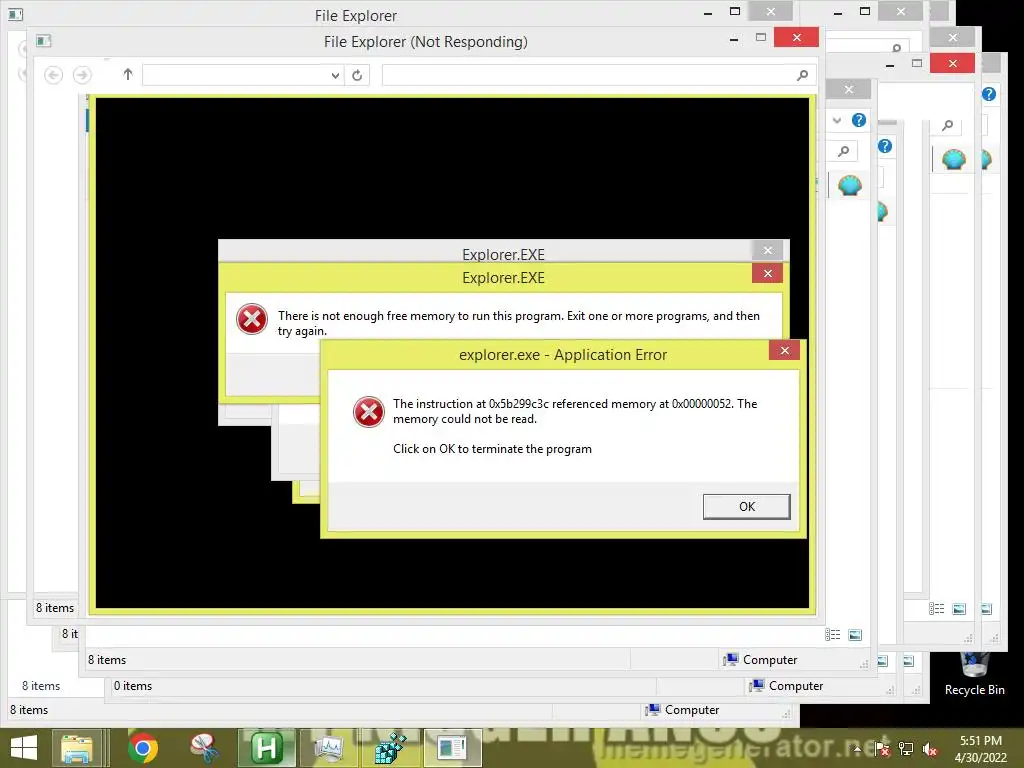
Task: Expand the ribbon chevron beside the help icon
Action: coord(837,120)
